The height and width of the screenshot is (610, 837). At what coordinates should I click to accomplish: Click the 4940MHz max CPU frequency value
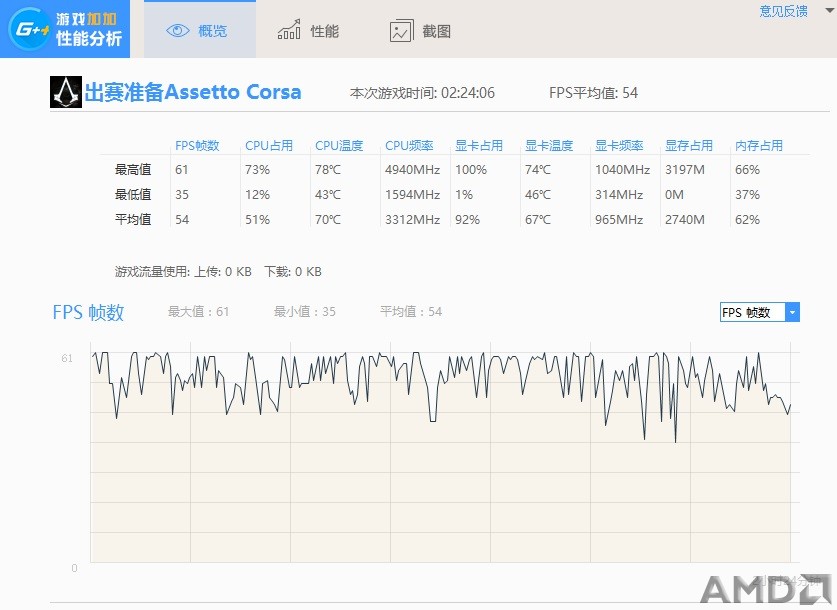[413, 170]
